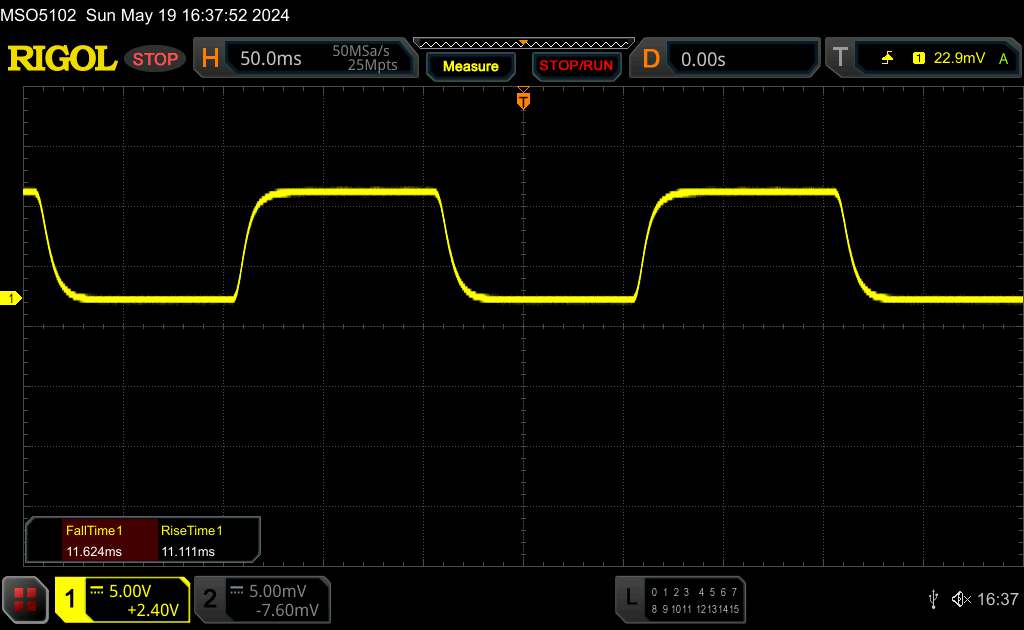This screenshot has height=630, width=1024.
Task: Open the logic analyzer L channels panel
Action: [x=631, y=598]
